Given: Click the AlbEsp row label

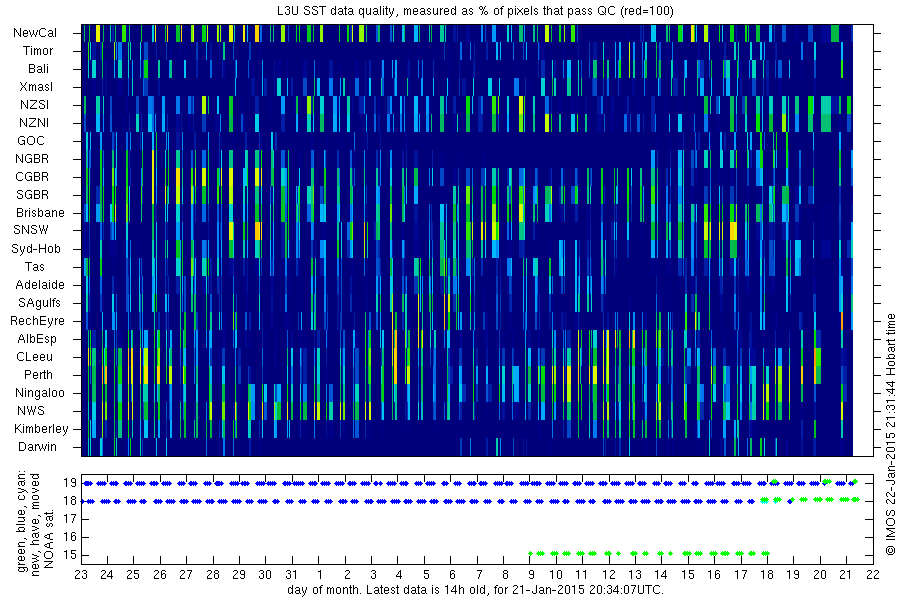Looking at the screenshot, I should pyautogui.click(x=37, y=339).
